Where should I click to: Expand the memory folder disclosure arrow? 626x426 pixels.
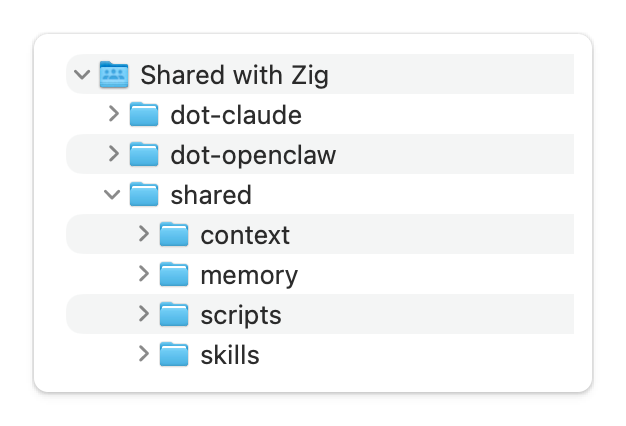click(x=143, y=275)
